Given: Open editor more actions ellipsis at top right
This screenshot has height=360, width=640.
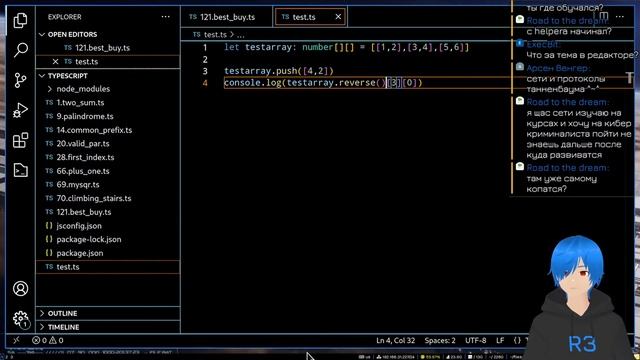Looking at the screenshot, I should (x=620, y=17).
